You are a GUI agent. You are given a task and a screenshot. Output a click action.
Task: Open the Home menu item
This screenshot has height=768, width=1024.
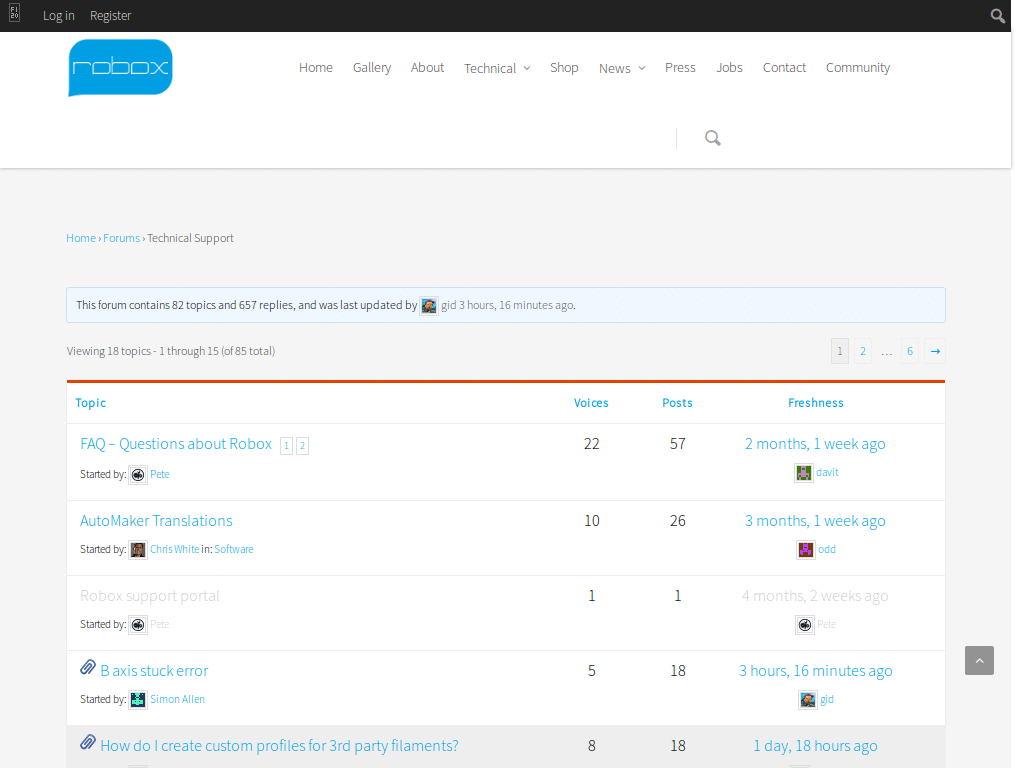click(x=316, y=68)
